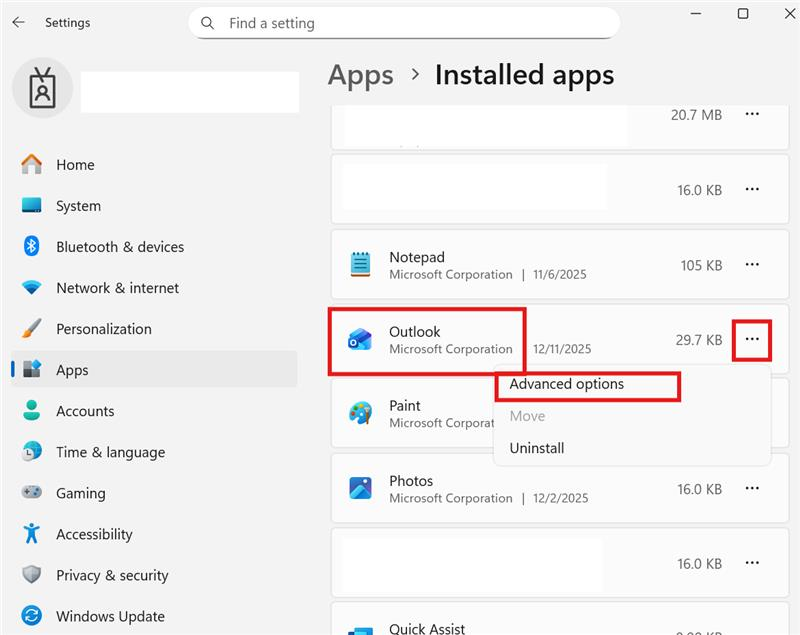Click the Apps breadcrumb link
Screen dimensions: 800x635
361,76
